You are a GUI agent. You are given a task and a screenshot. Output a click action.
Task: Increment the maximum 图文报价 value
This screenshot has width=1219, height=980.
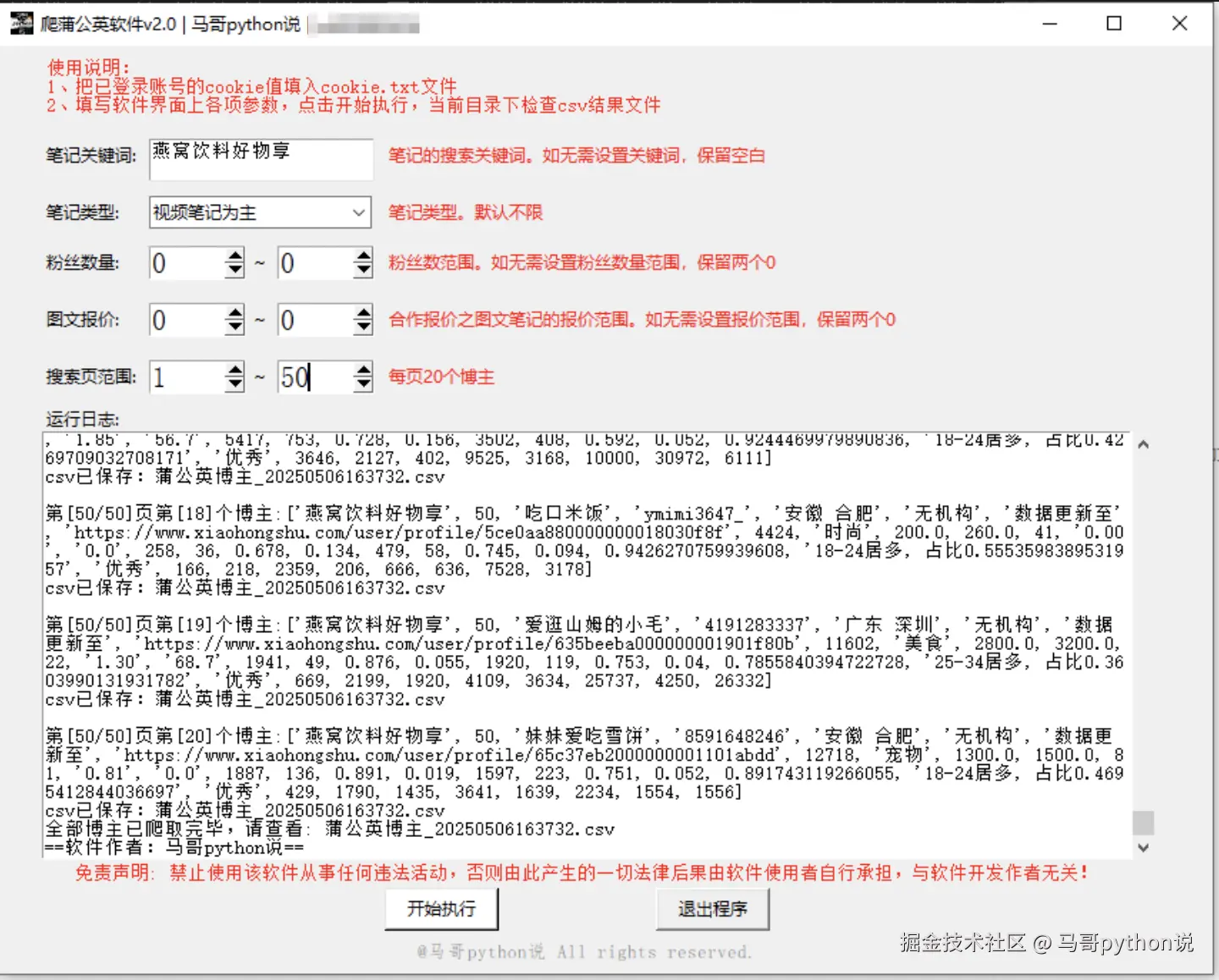(x=362, y=311)
